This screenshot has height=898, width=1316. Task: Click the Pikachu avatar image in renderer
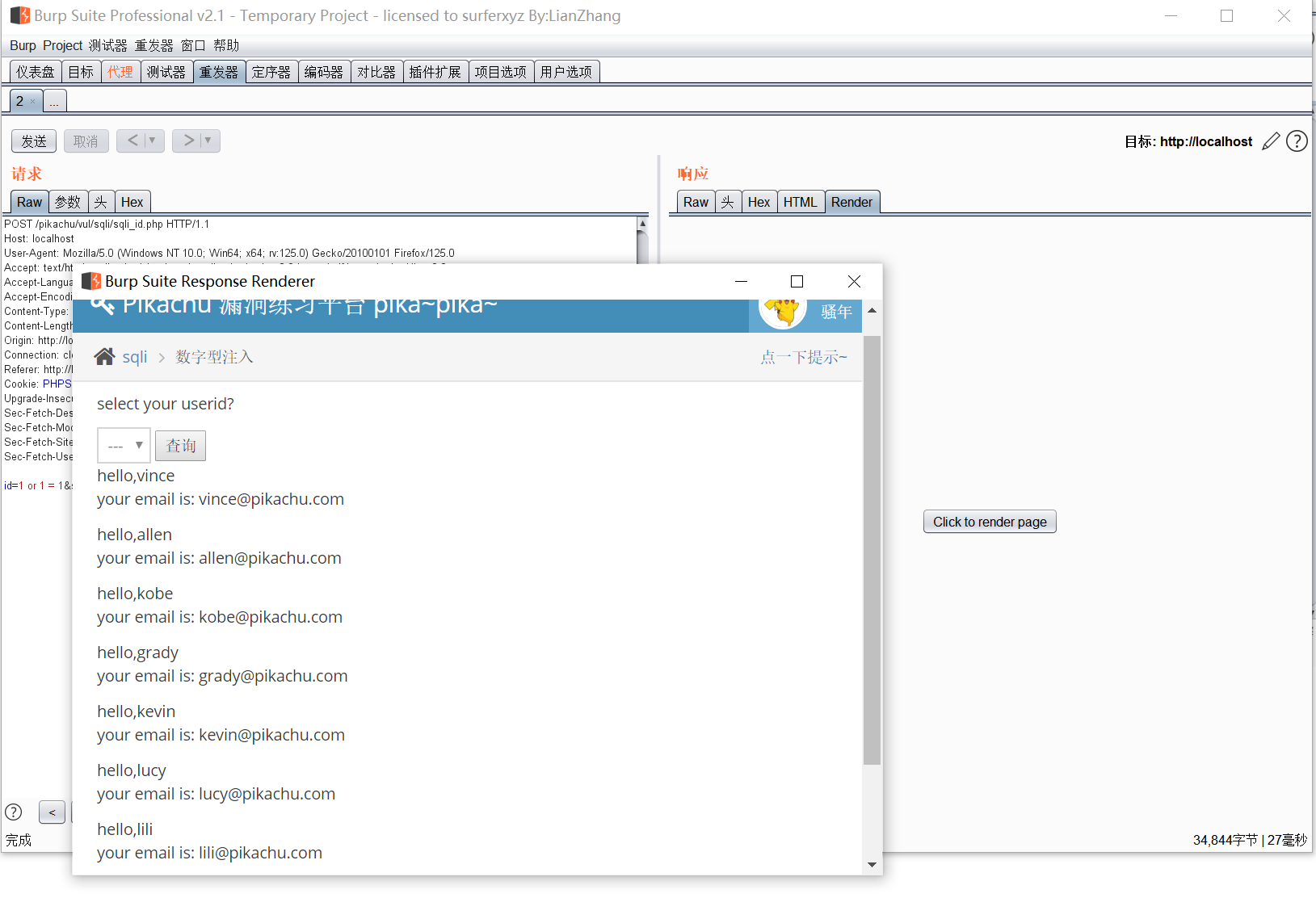[x=783, y=312]
